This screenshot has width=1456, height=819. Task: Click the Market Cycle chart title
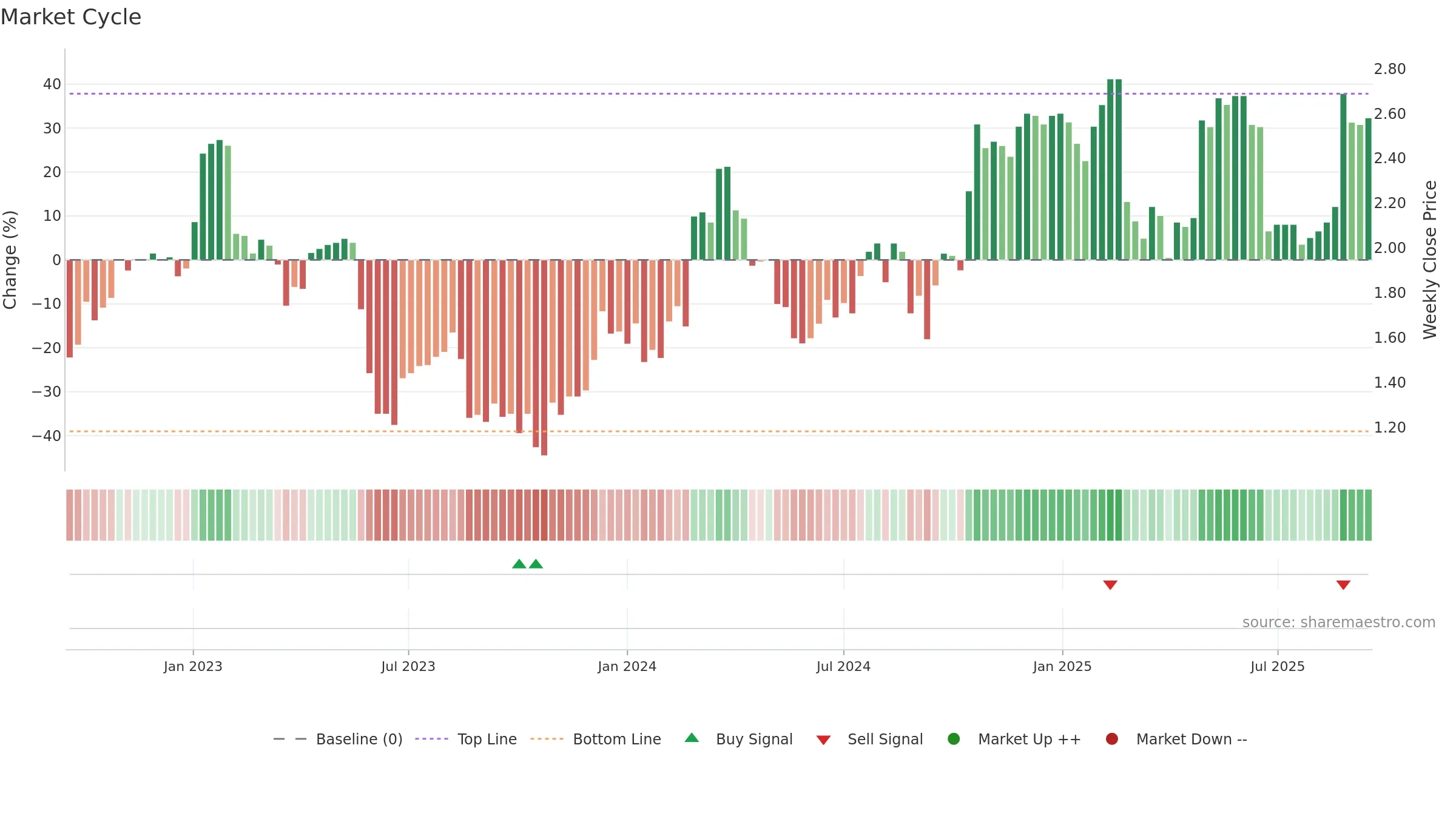[71, 17]
